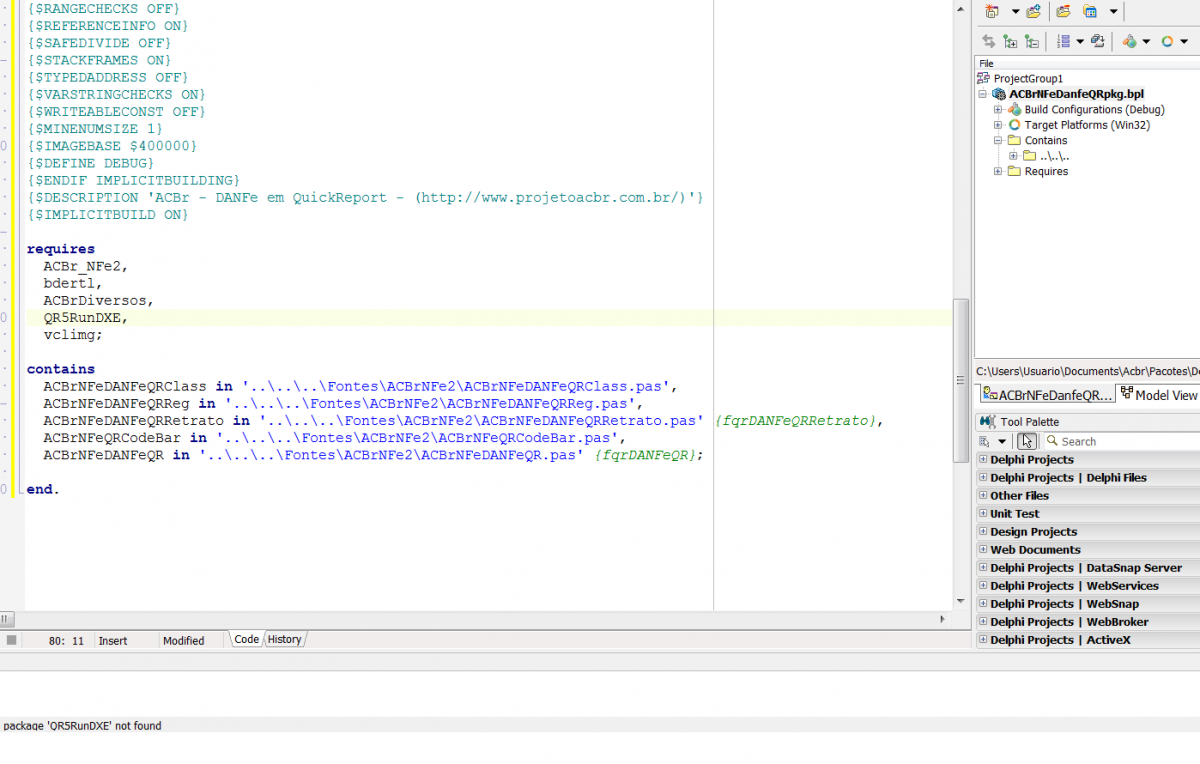Collapse the ACBrNFeDanfeQRpkg.bpl tree node
The height and width of the screenshot is (764, 1200).
click(983, 94)
